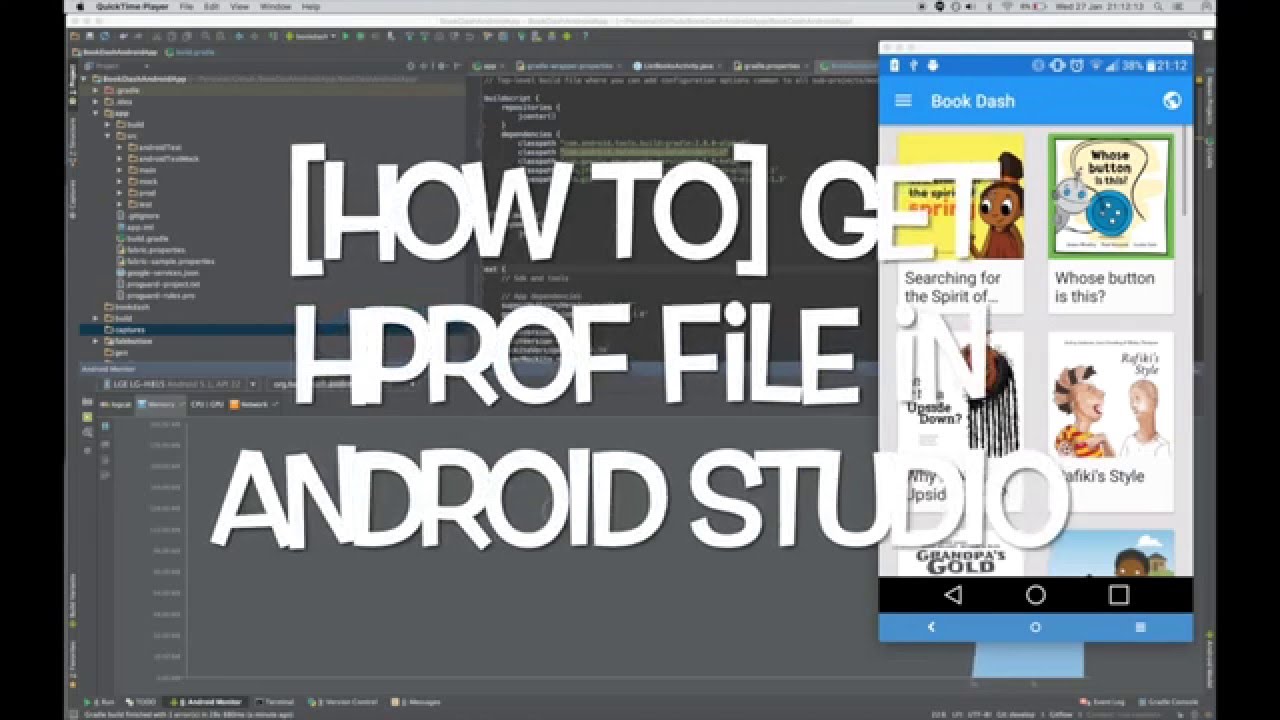The image size is (1280, 720).
Task: Expand the androidTest folder
Action: pos(120,147)
